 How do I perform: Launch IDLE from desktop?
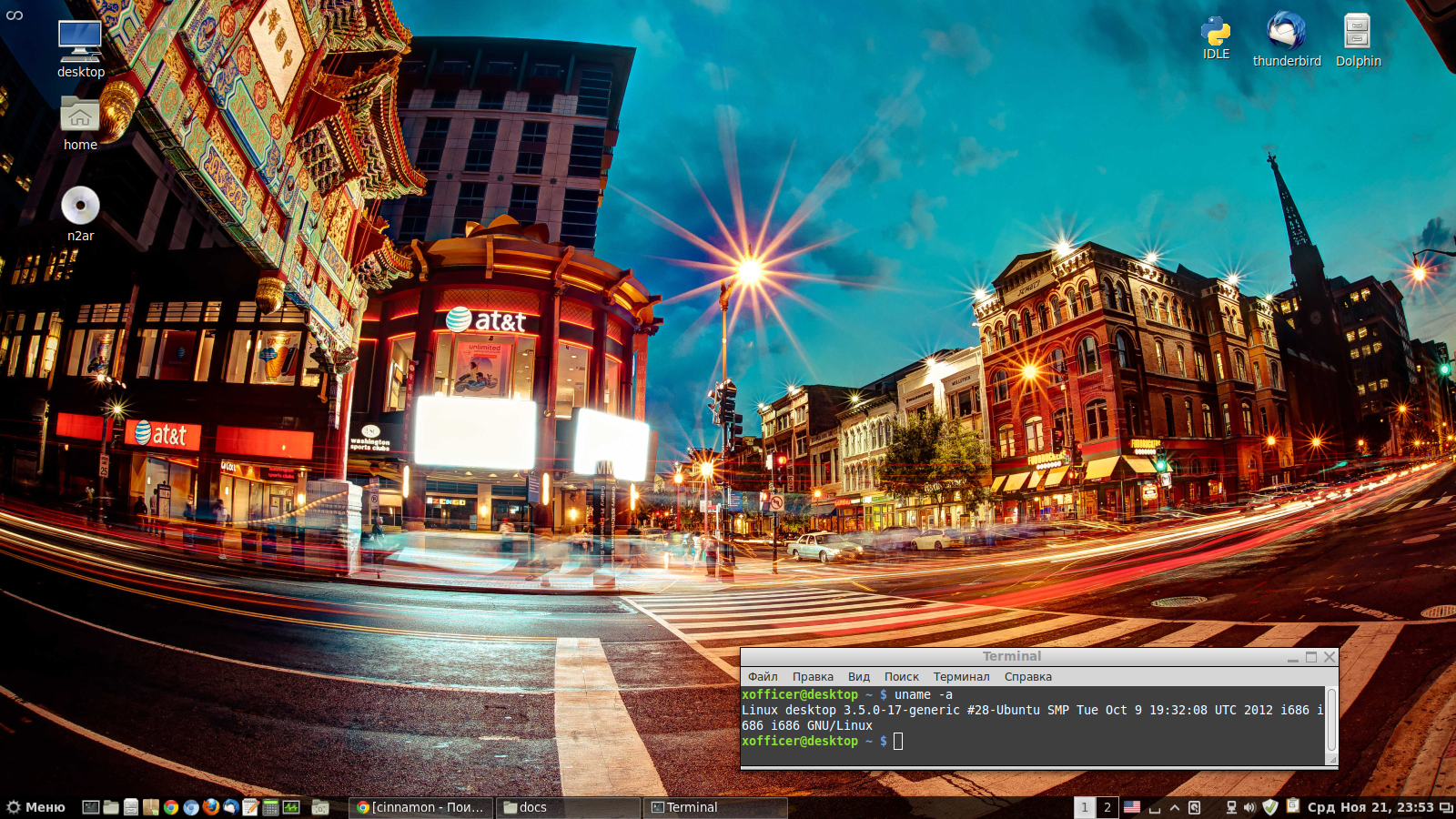coord(1216,37)
